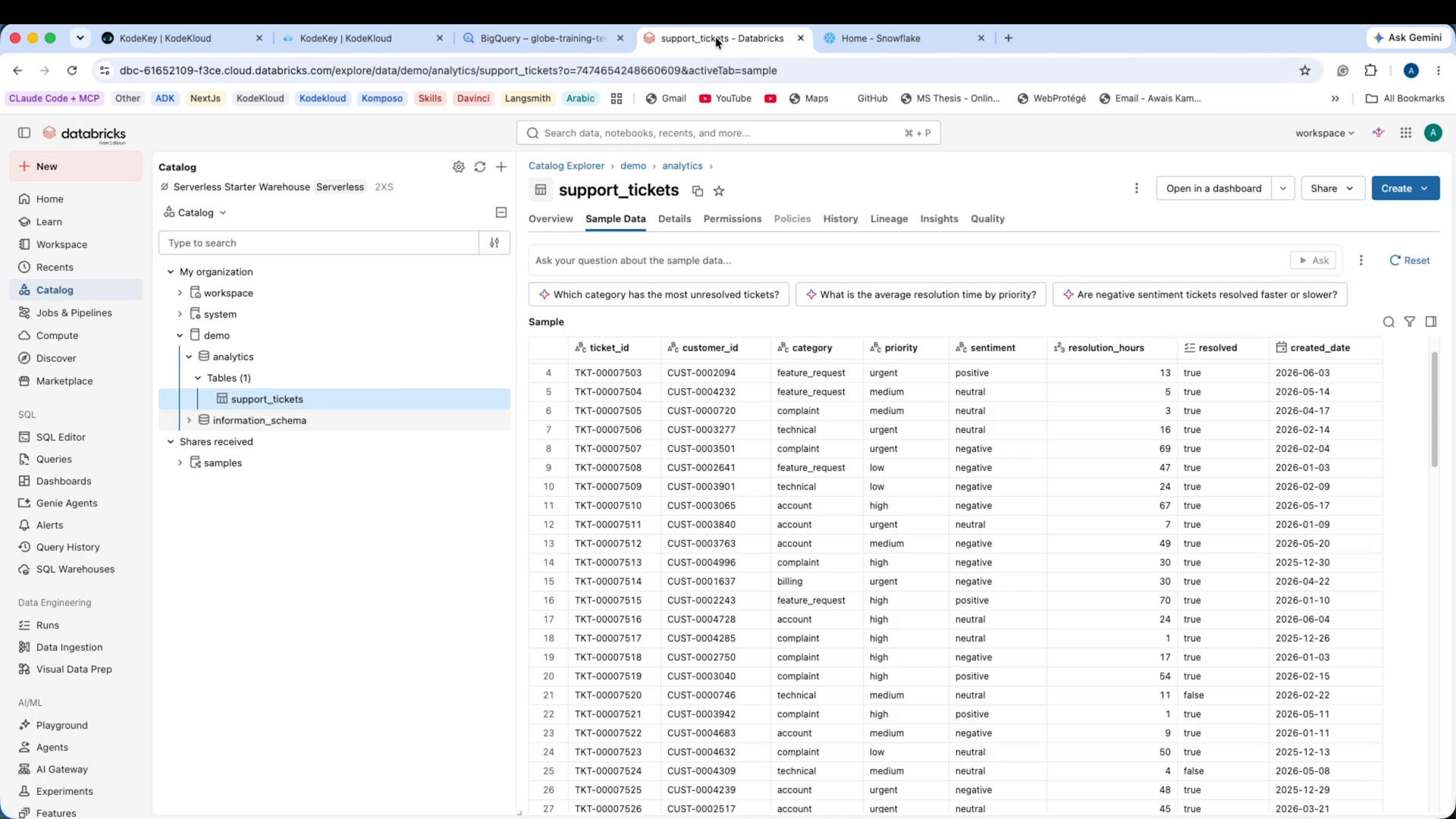Open catalog search filter options icon
The image size is (1456, 819).
494,243
